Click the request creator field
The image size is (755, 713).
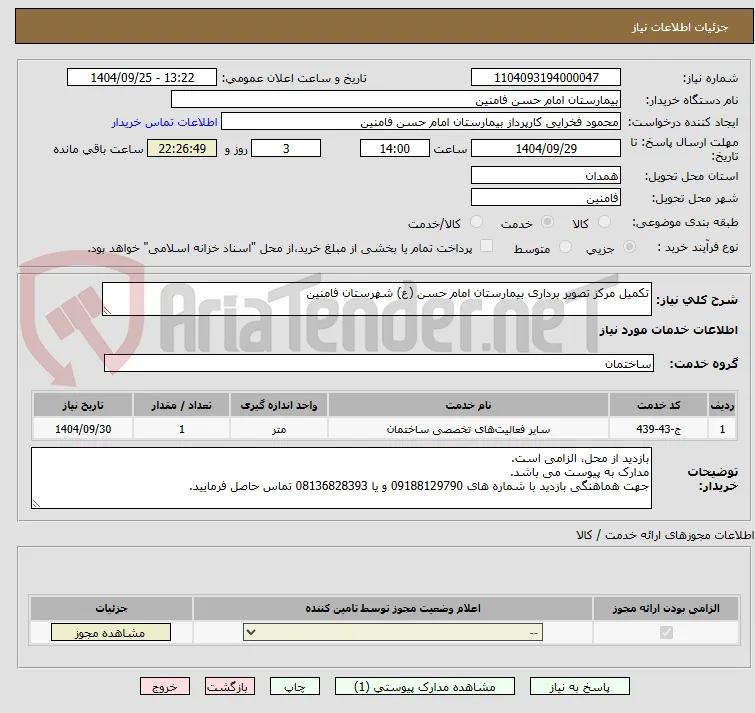click(x=421, y=122)
